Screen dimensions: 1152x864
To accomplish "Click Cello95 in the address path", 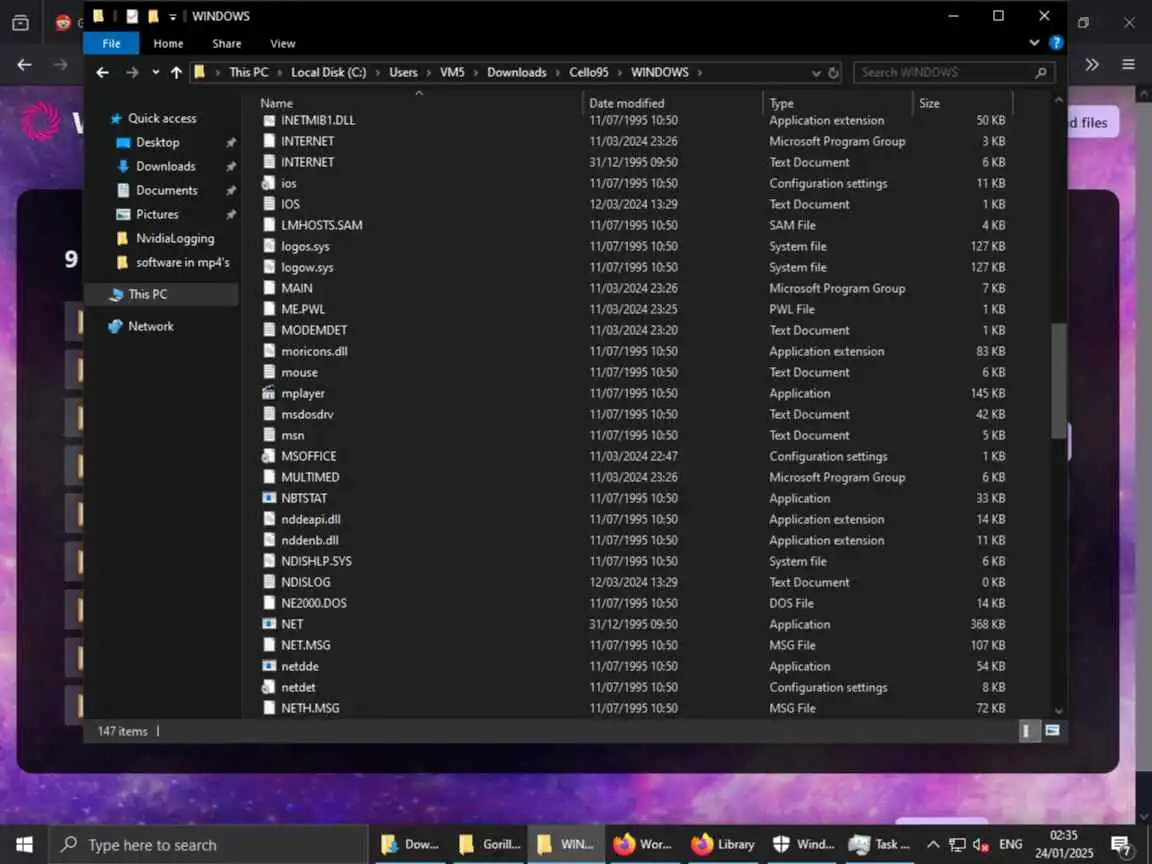I will pyautogui.click(x=588, y=72).
